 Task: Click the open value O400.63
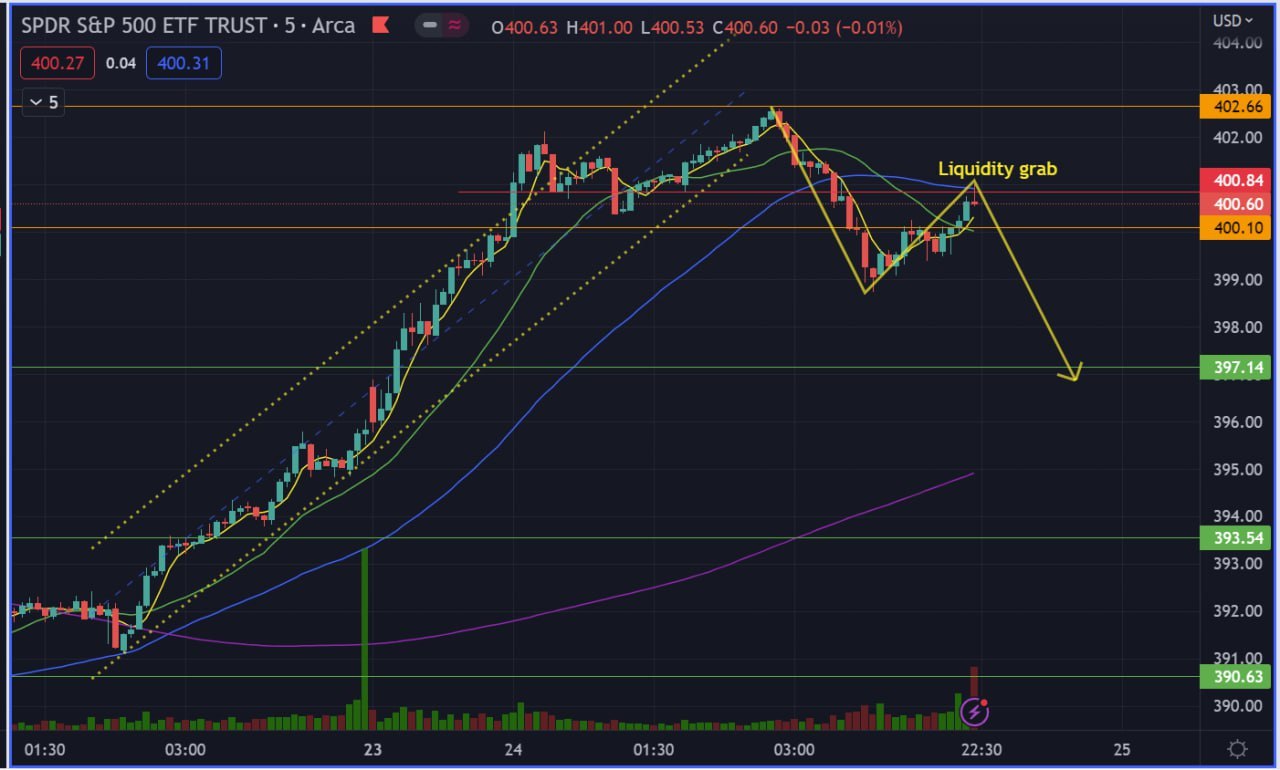(525, 28)
